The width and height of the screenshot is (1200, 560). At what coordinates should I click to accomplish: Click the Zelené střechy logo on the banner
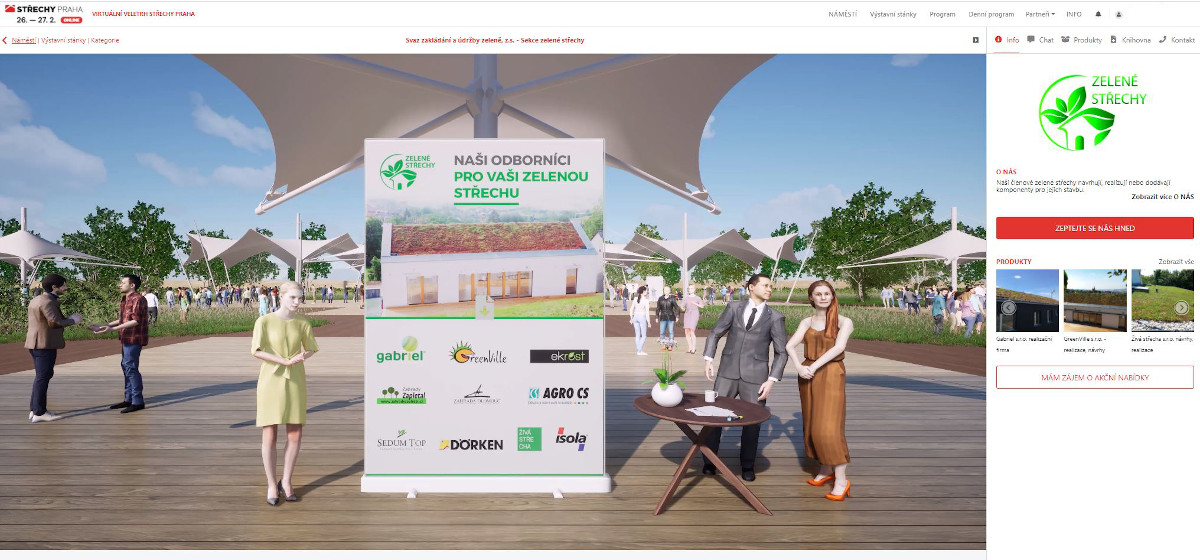[x=408, y=172]
